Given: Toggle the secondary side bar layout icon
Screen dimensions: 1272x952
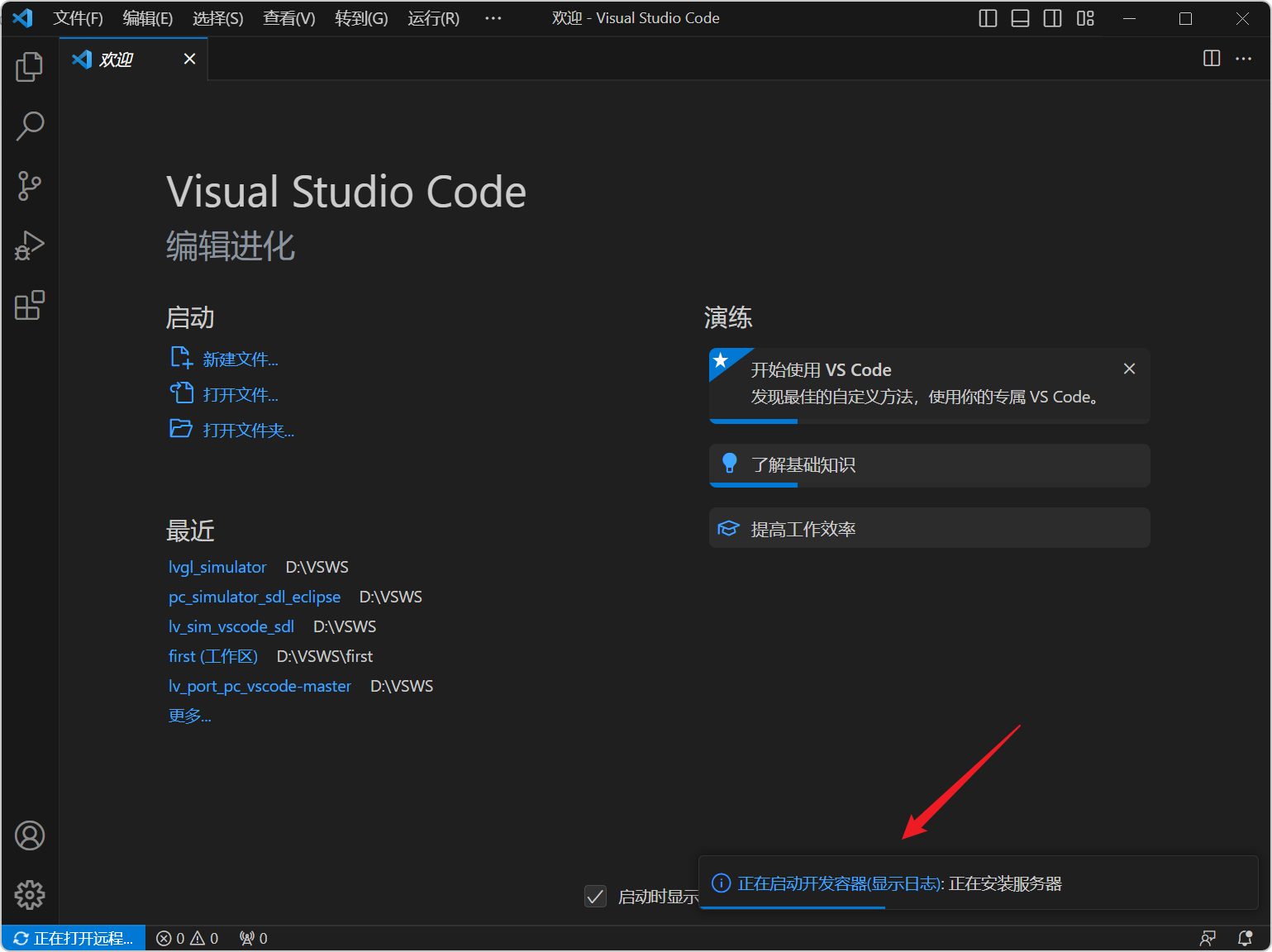Looking at the screenshot, I should tap(1052, 18).
